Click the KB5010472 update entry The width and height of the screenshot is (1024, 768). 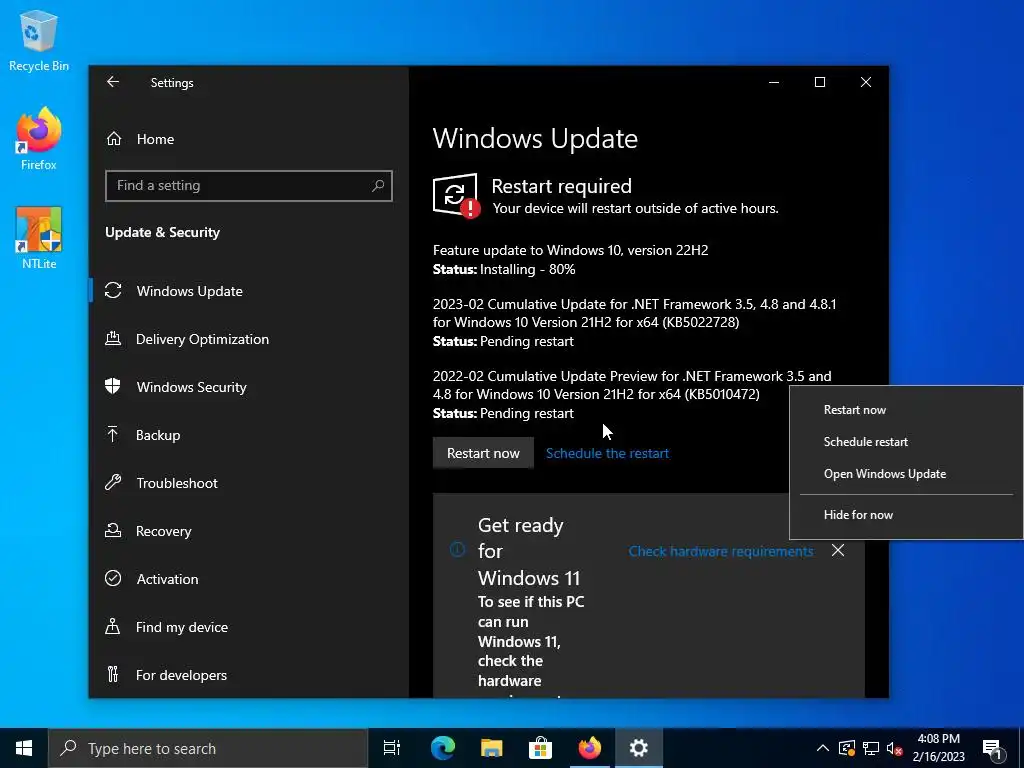click(632, 394)
